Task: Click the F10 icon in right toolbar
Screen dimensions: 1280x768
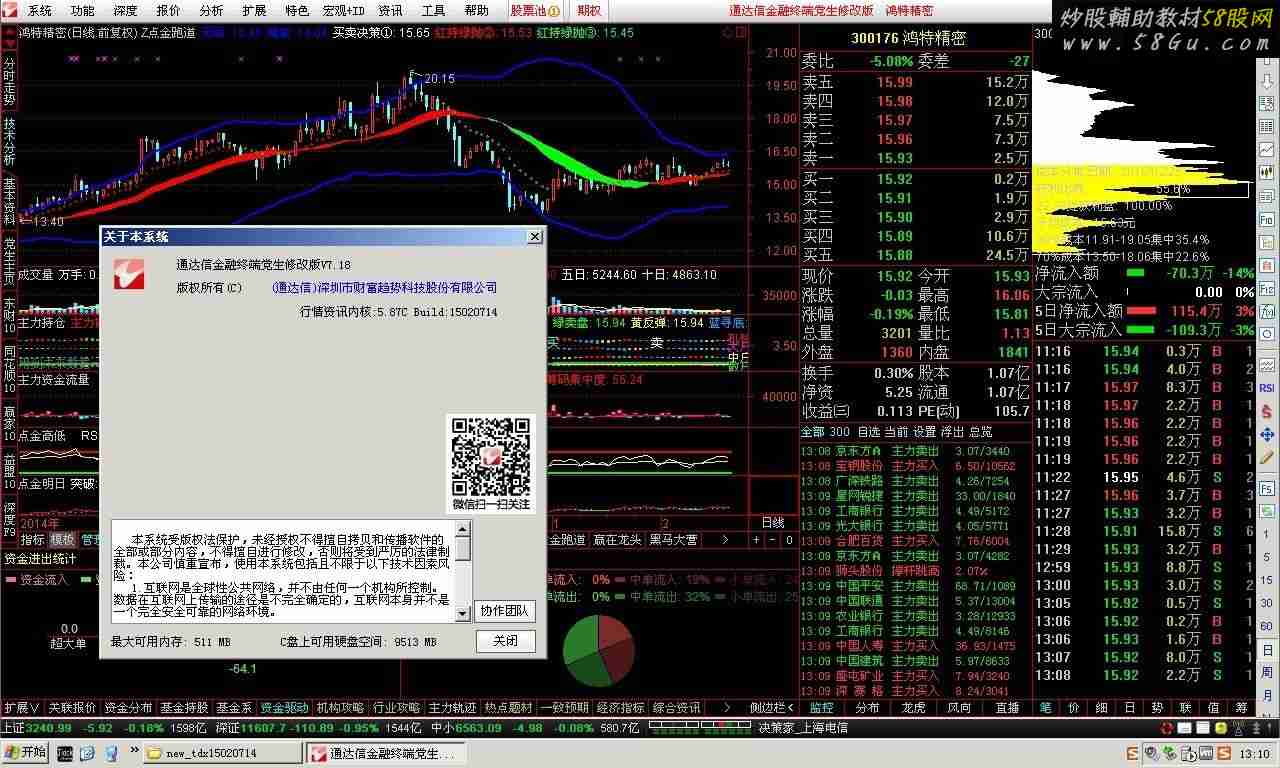Action: pyautogui.click(x=1266, y=218)
